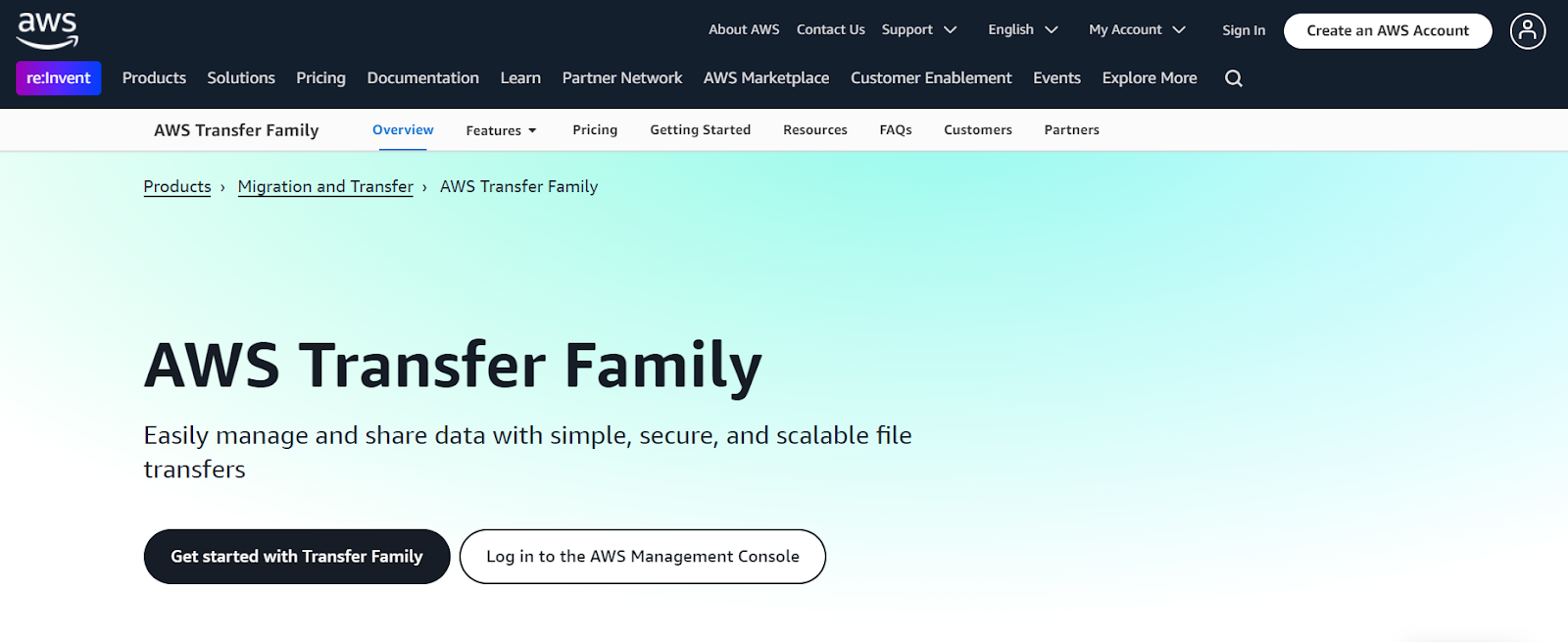This screenshot has width=1568, height=642.
Task: Click AWS Transfer Family breadcrumb text
Action: pos(518,186)
